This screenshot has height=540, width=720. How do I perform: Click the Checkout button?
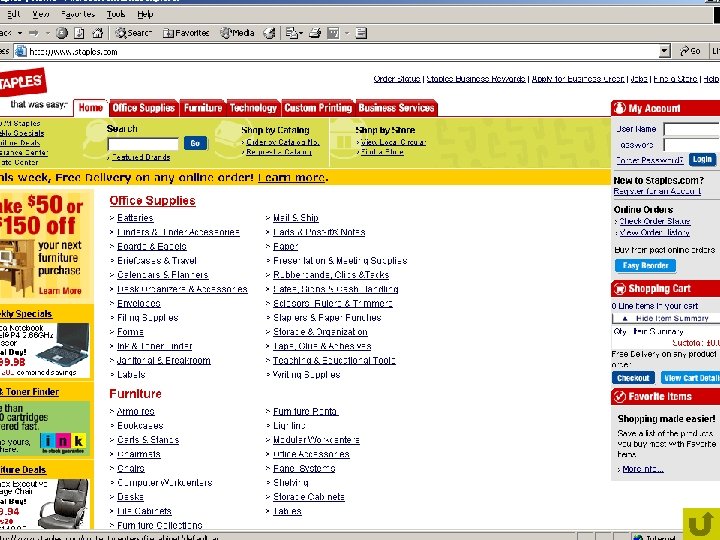pyautogui.click(x=633, y=378)
